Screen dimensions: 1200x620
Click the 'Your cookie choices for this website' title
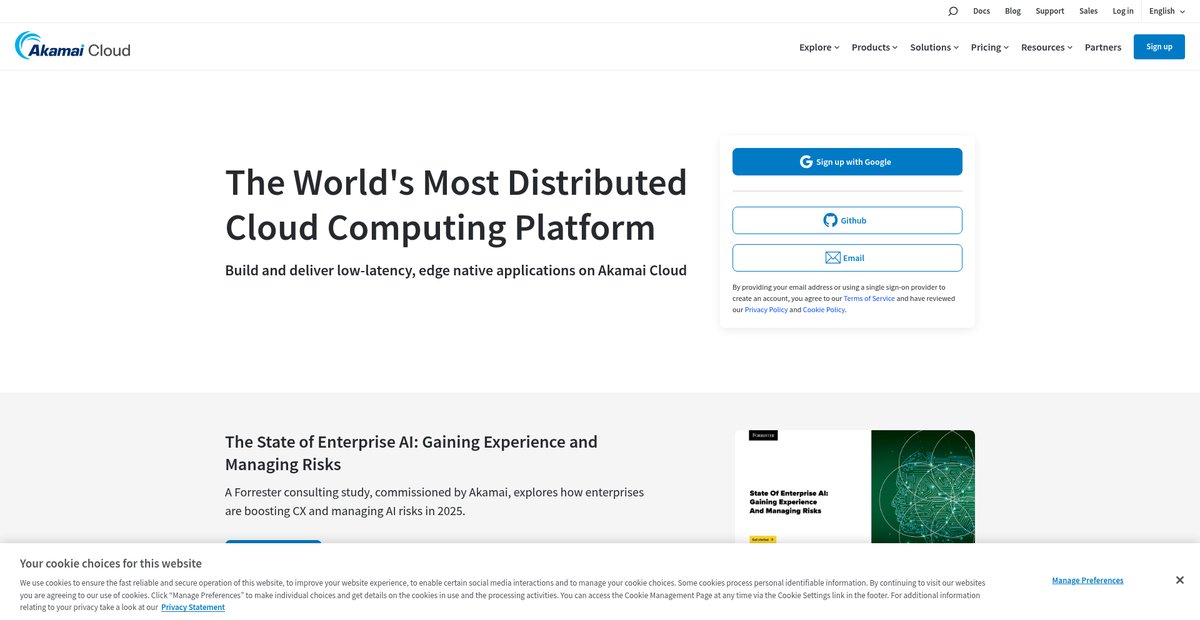point(111,563)
